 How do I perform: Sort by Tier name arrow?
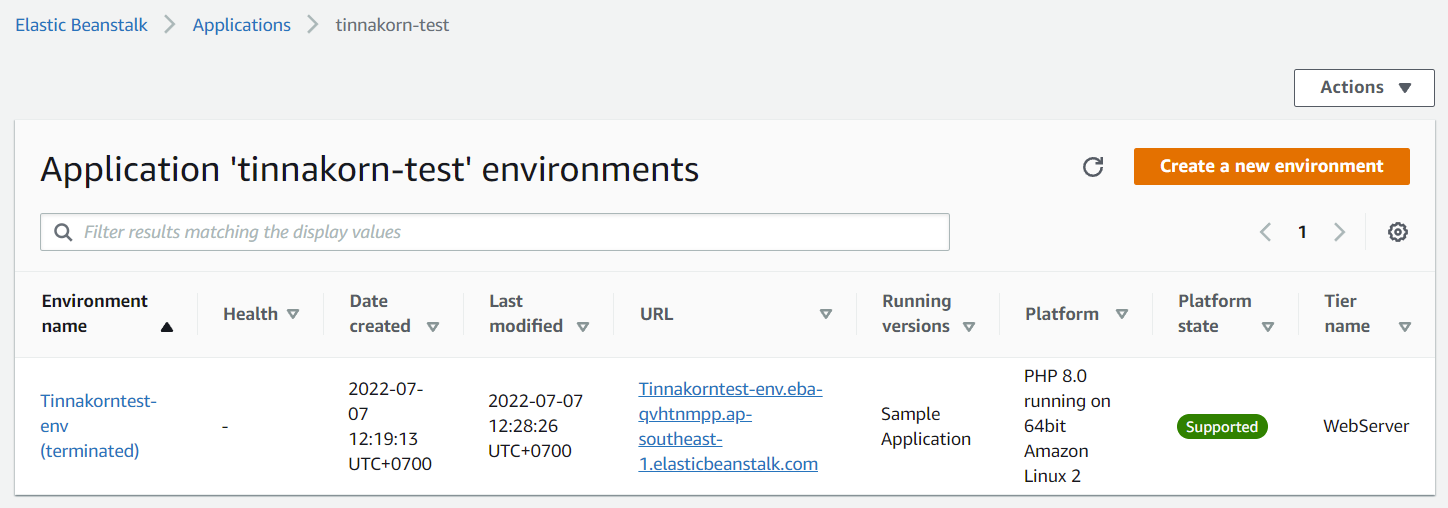[x=1405, y=327]
